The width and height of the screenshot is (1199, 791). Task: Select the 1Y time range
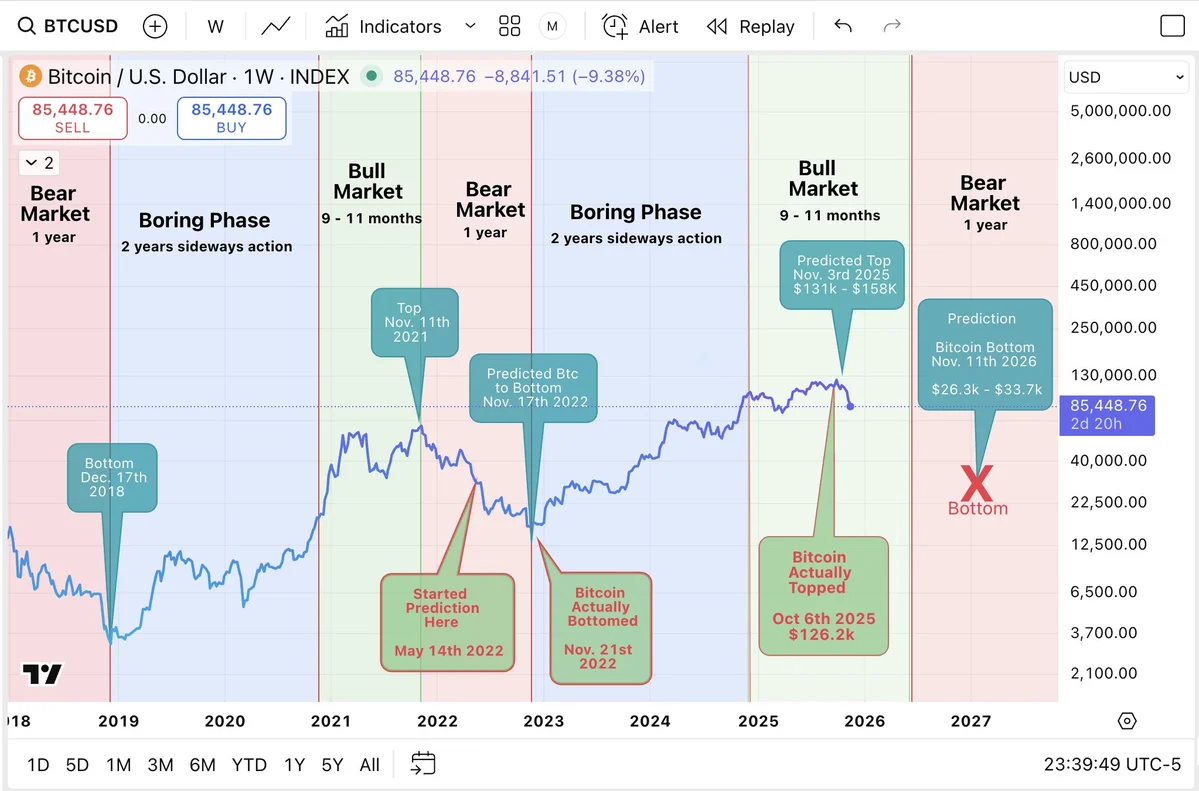(294, 765)
